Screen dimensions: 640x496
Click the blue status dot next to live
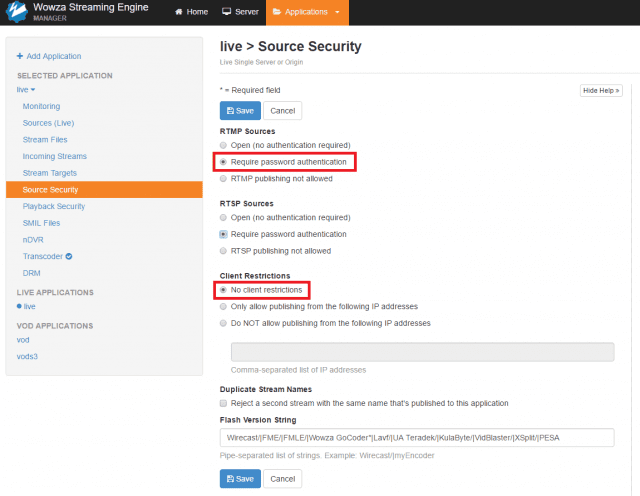pyautogui.click(x=19, y=306)
